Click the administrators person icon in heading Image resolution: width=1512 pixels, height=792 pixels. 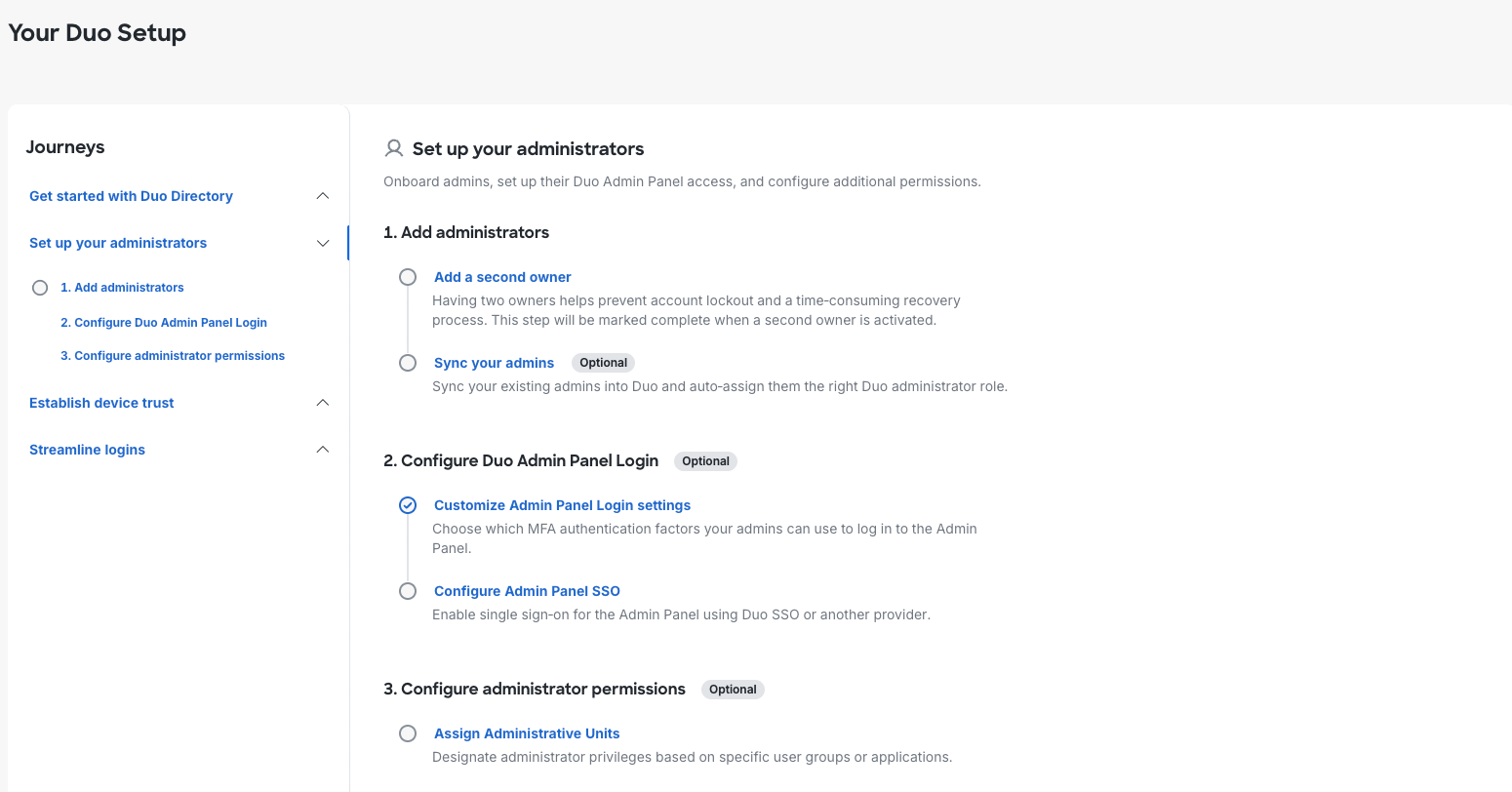point(394,148)
